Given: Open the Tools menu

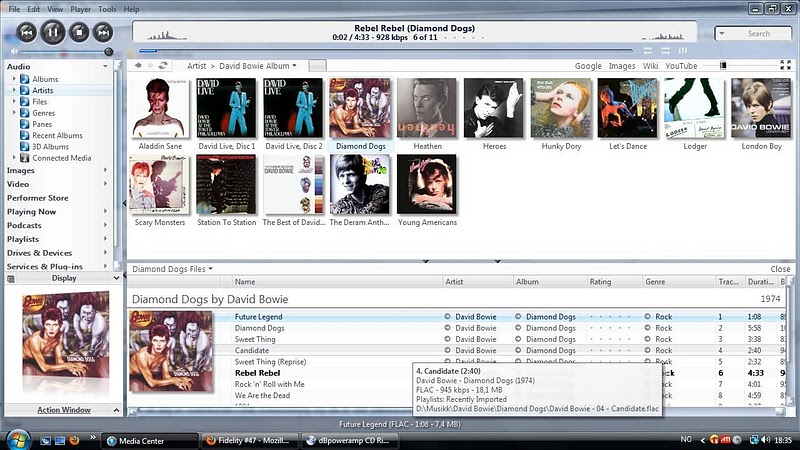Looking at the screenshot, I should [x=107, y=9].
